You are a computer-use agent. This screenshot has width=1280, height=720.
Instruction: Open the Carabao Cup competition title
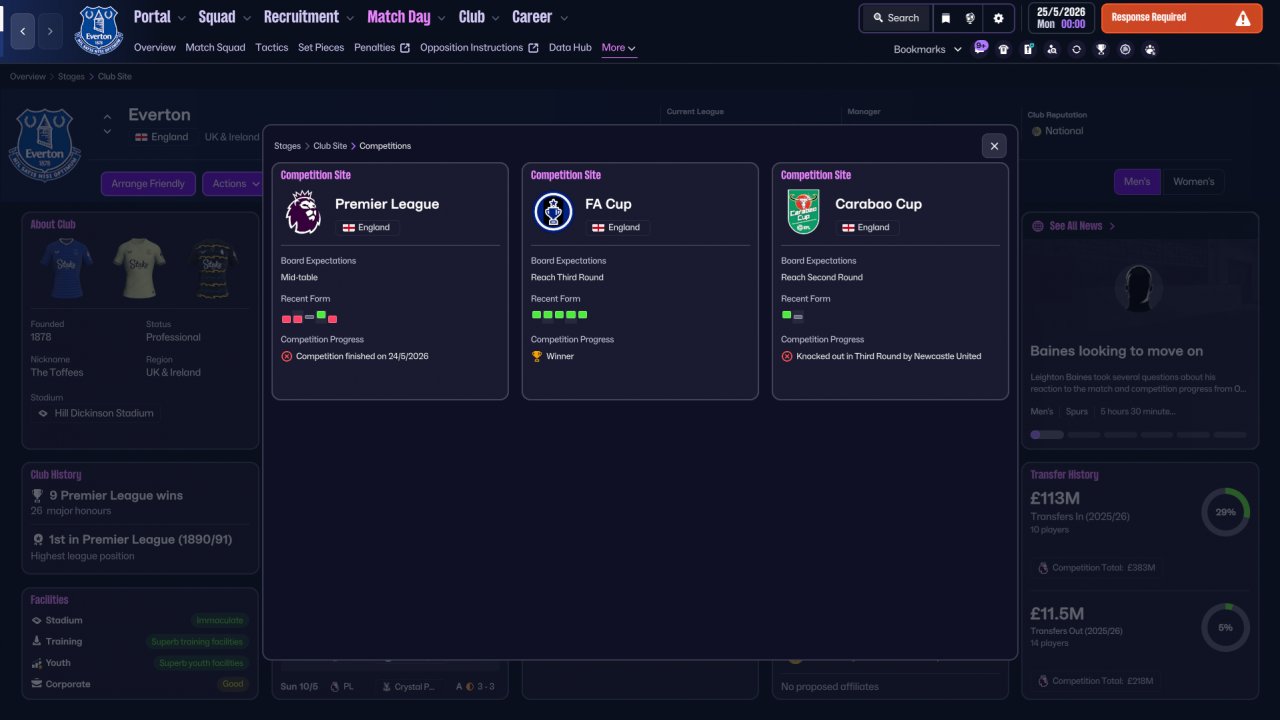[x=878, y=204]
